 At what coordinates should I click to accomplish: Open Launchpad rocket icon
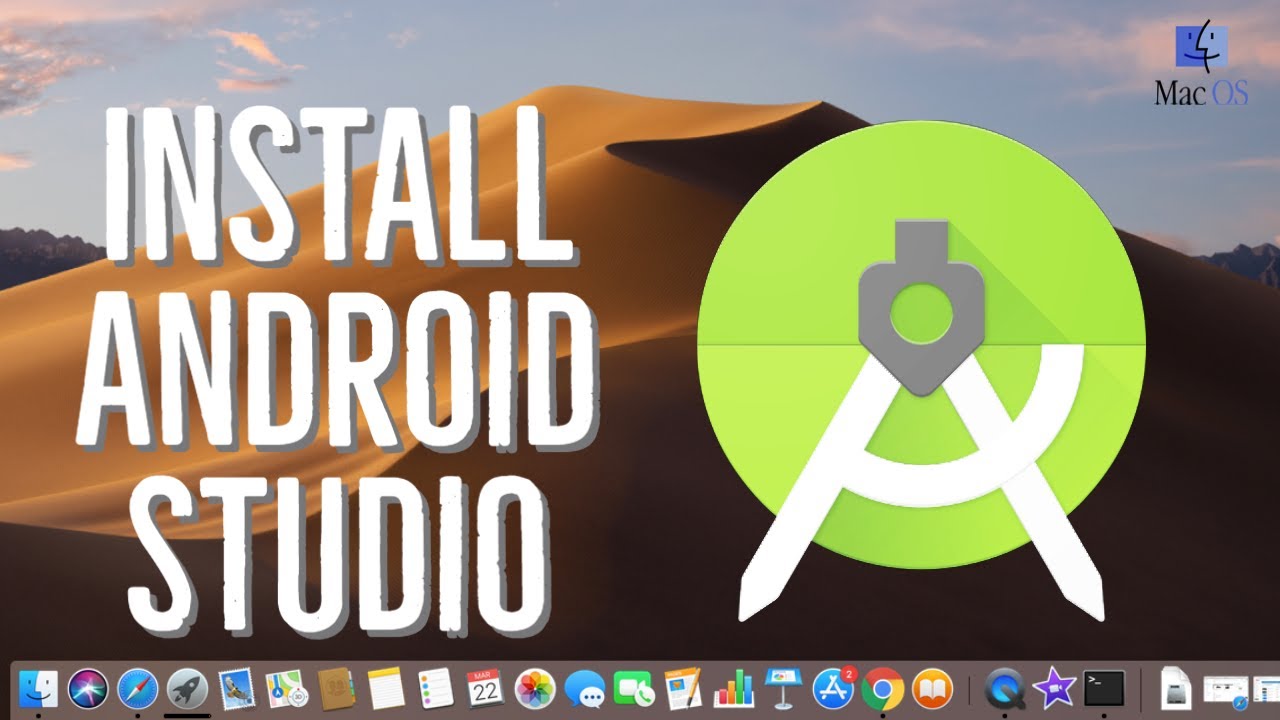[187, 688]
